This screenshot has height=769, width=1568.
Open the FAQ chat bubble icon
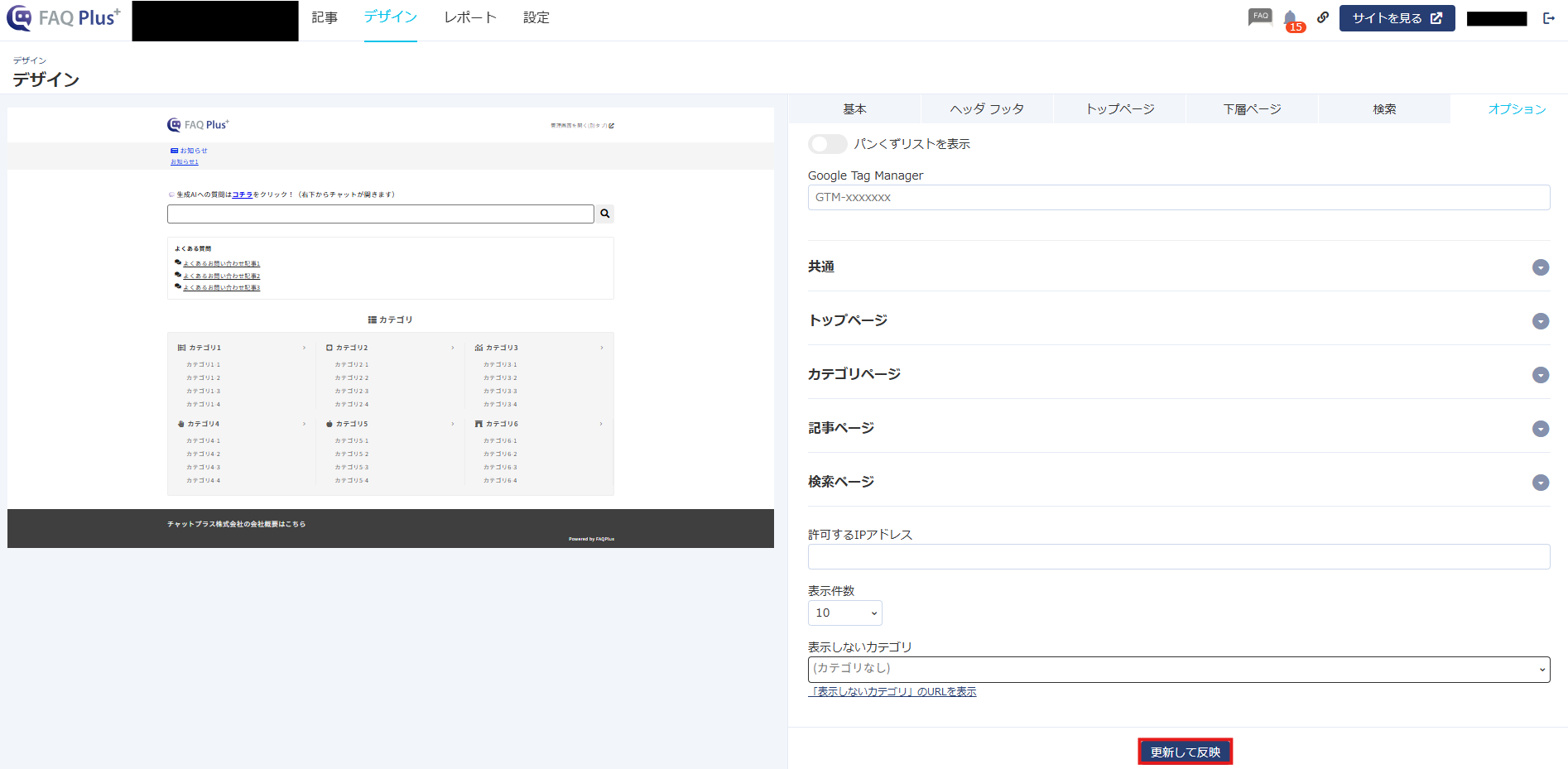pos(1260,17)
